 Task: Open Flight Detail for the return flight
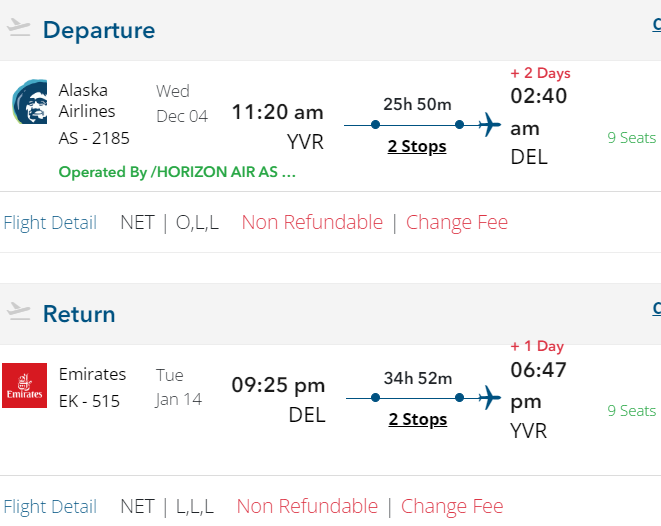(50, 507)
